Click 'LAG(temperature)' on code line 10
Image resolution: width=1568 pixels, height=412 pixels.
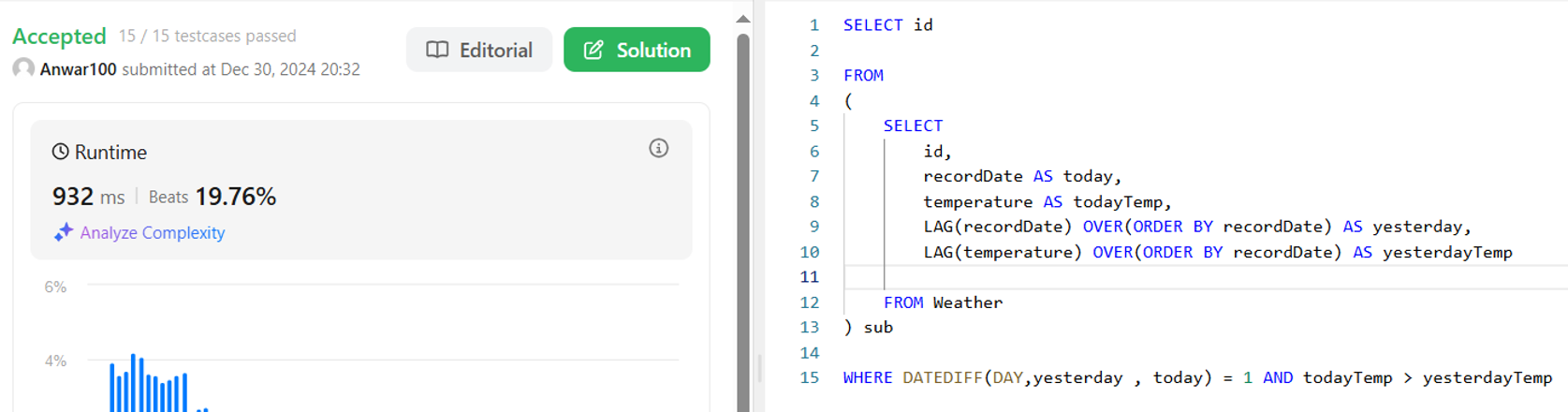[1003, 252]
